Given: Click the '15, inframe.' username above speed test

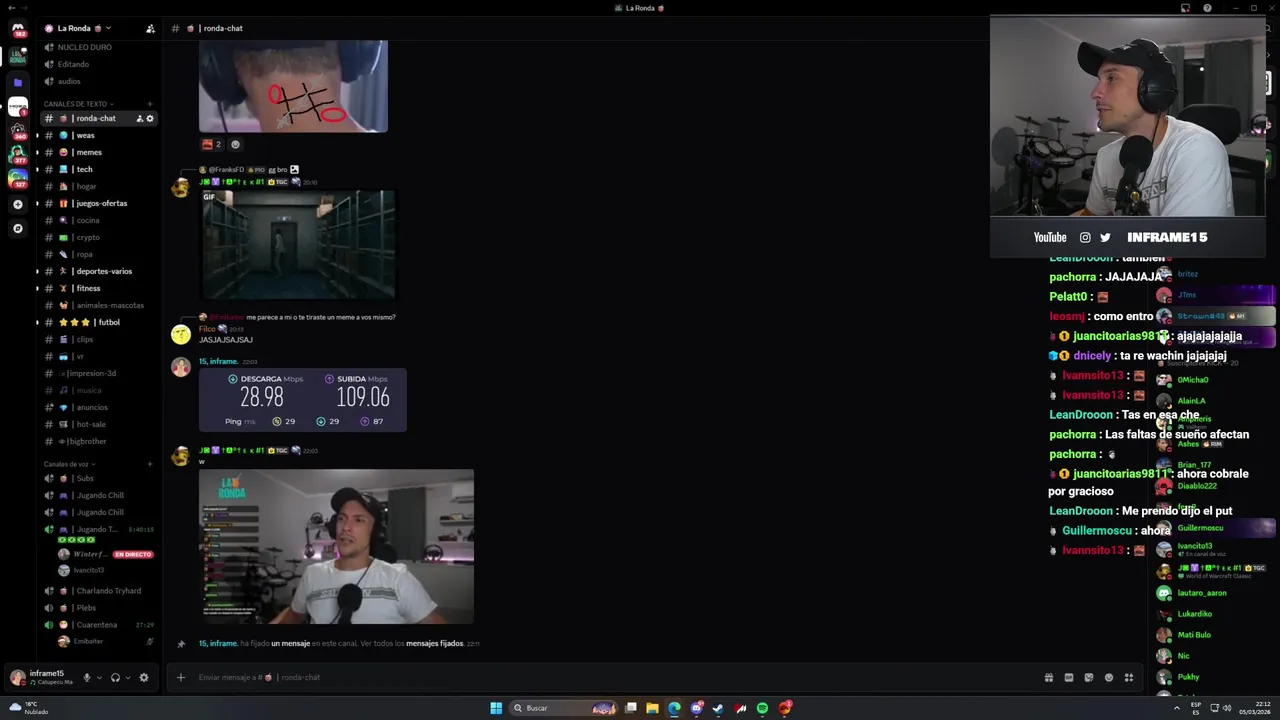Looking at the screenshot, I should 218,361.
